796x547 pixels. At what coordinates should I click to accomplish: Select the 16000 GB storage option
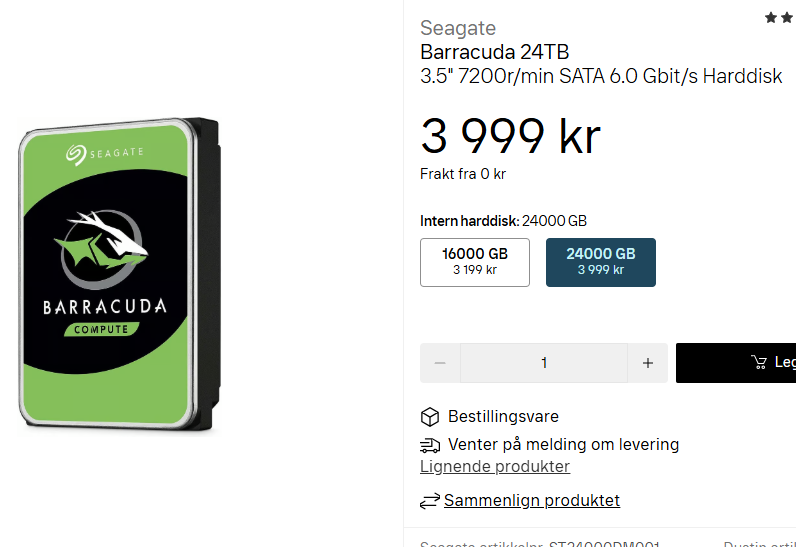[x=475, y=262]
